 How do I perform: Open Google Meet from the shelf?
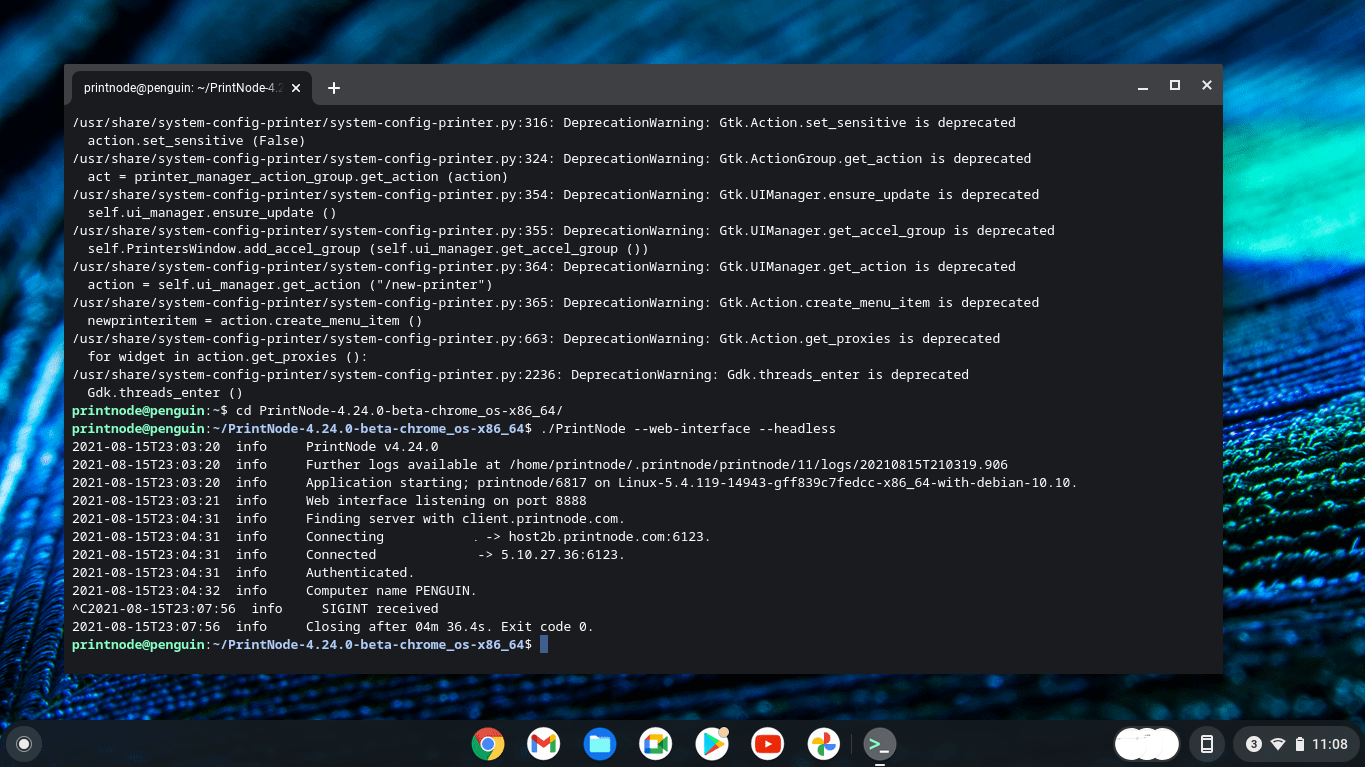point(656,744)
